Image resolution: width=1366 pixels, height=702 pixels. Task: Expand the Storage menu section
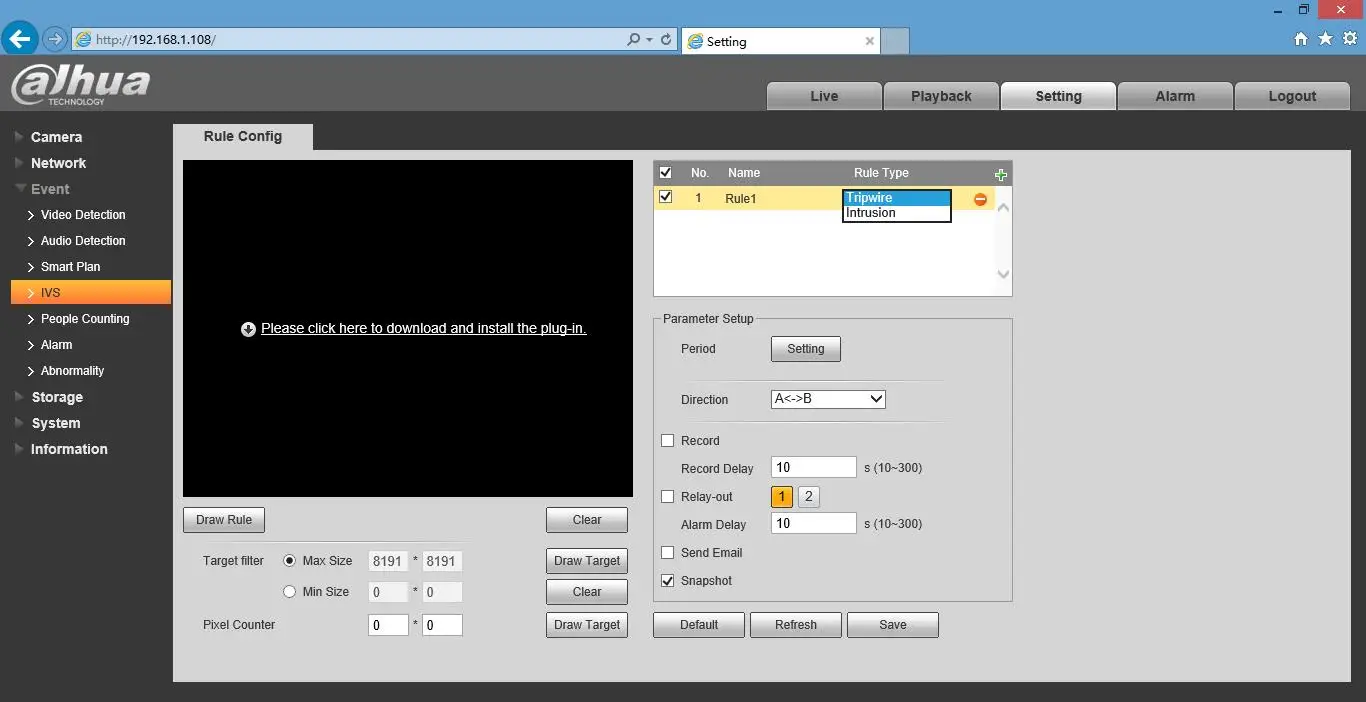57,397
